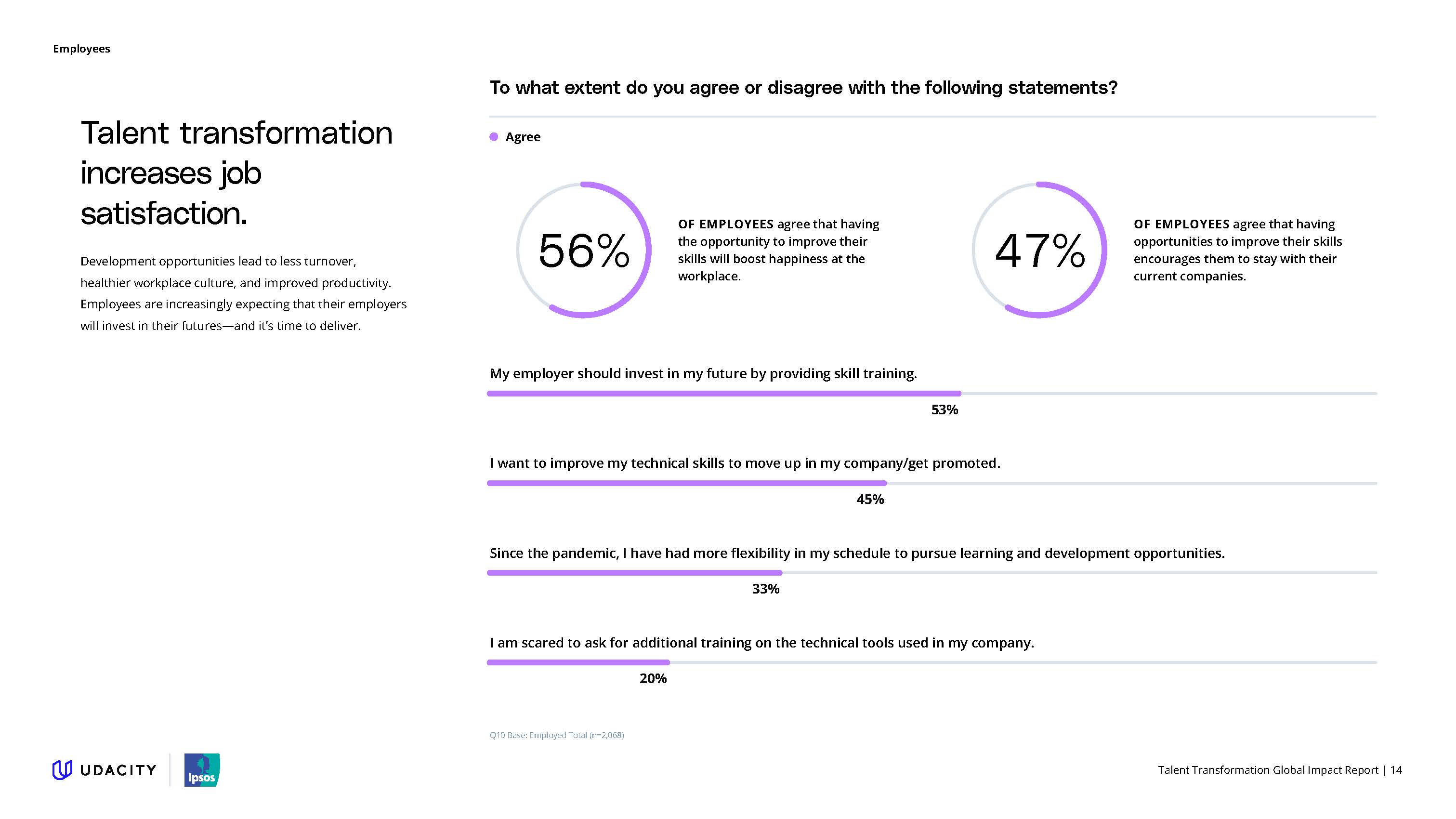Click the purple Agree legend dot
The height and width of the screenshot is (819, 1456).
pos(493,137)
